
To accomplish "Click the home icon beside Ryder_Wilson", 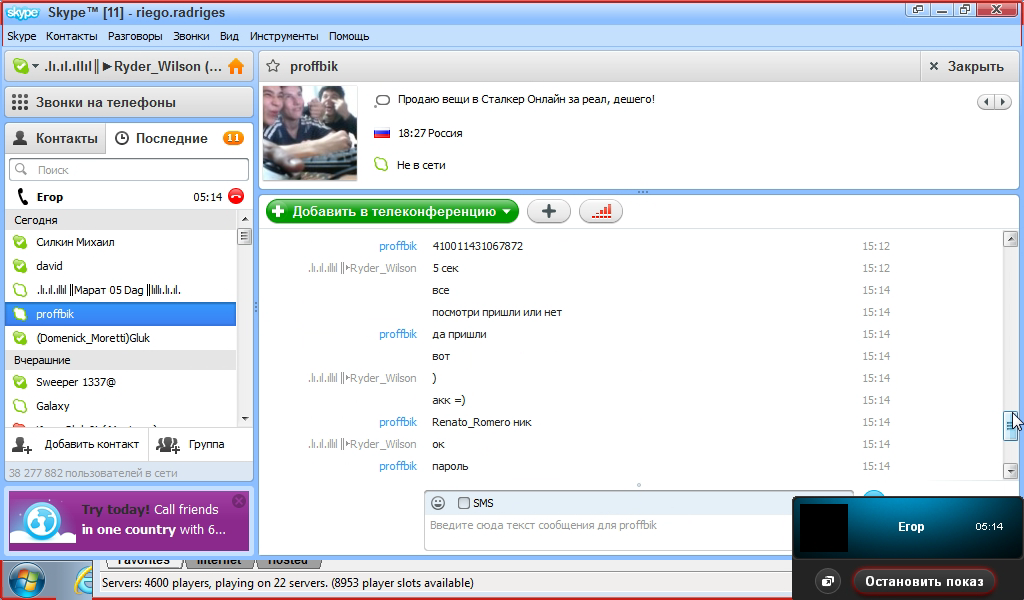I will (x=236, y=67).
